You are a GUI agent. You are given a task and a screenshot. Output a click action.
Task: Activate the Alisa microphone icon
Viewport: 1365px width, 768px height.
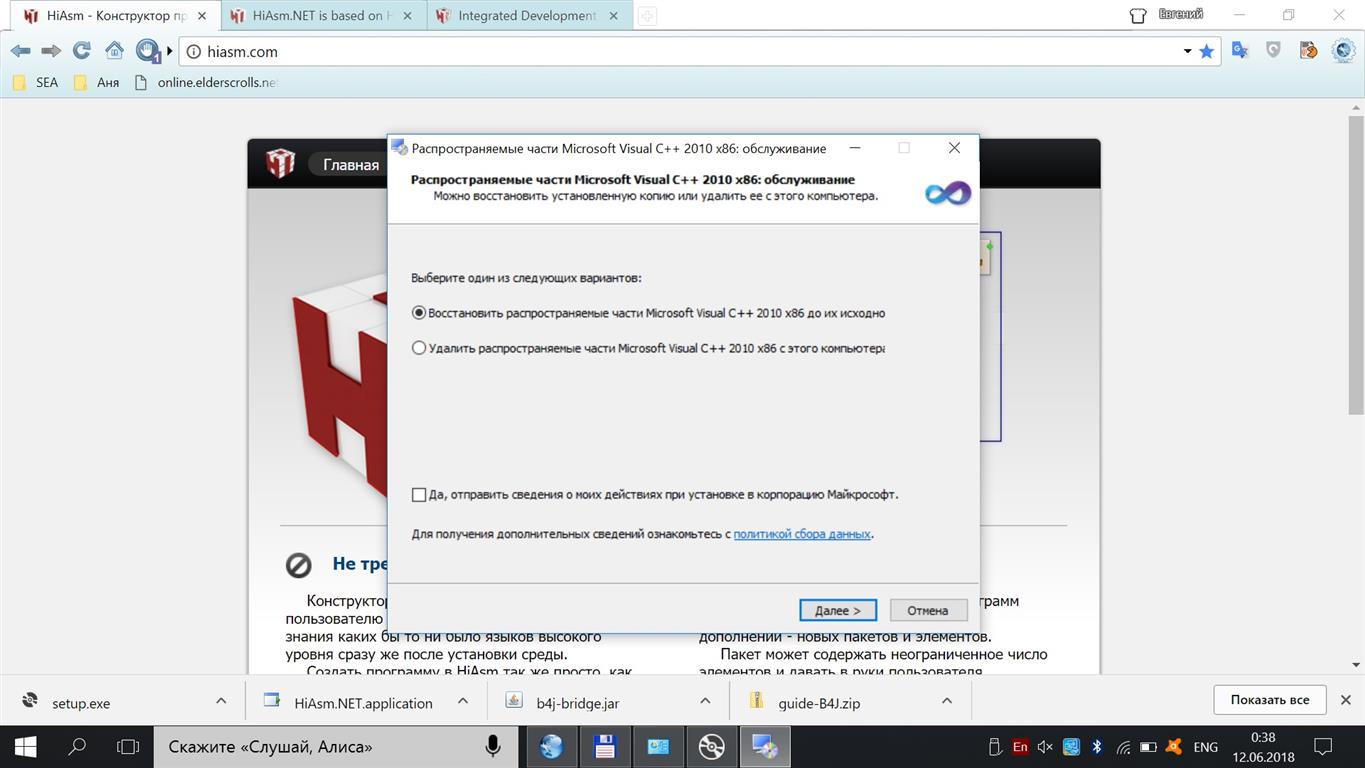(x=493, y=746)
